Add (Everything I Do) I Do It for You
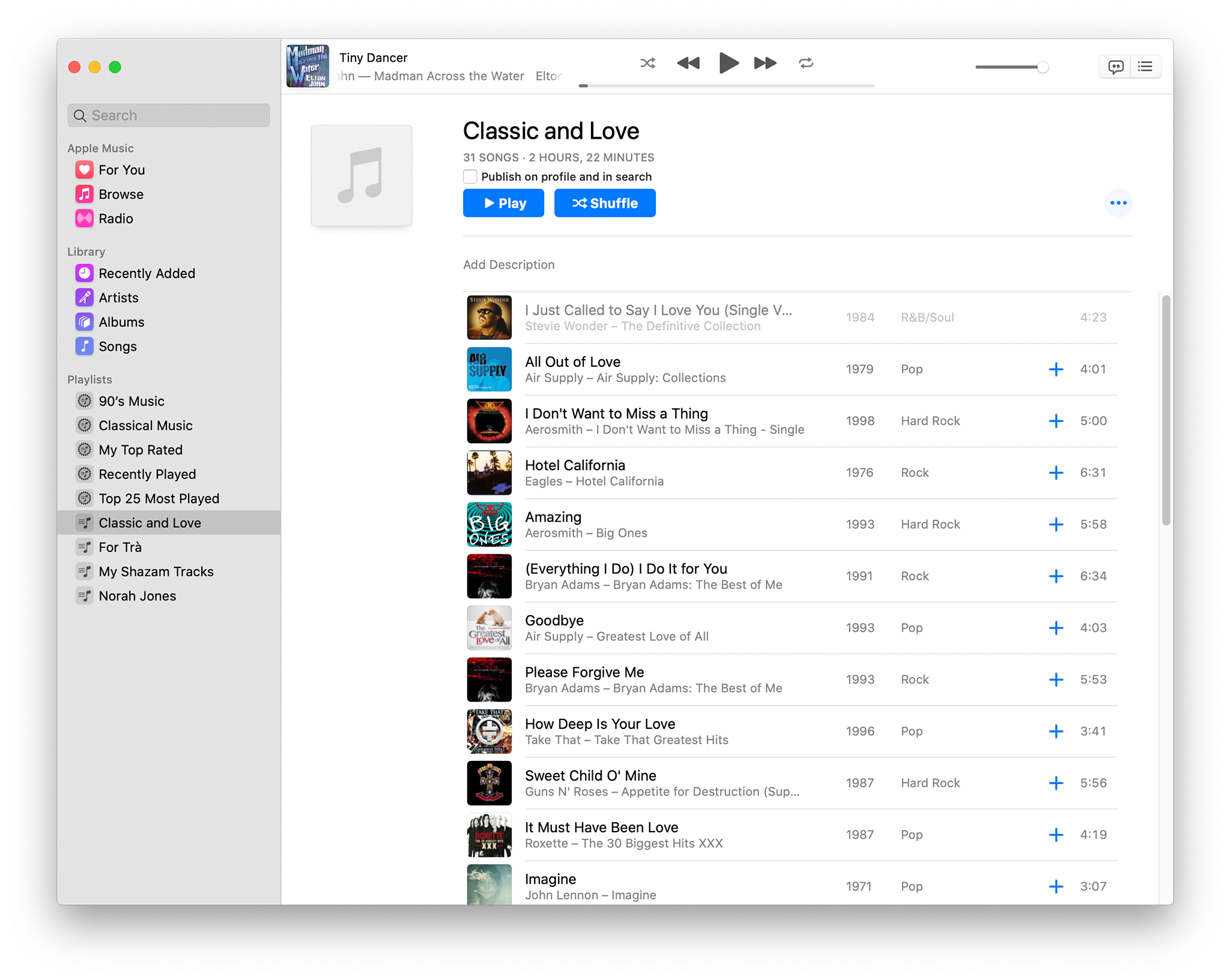Screen dimensions: 1230x980 click(x=1056, y=576)
